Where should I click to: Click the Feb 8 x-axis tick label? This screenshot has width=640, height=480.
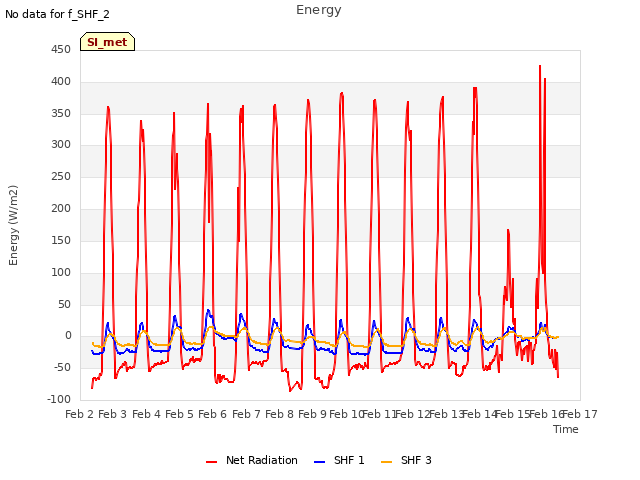click(x=279, y=414)
